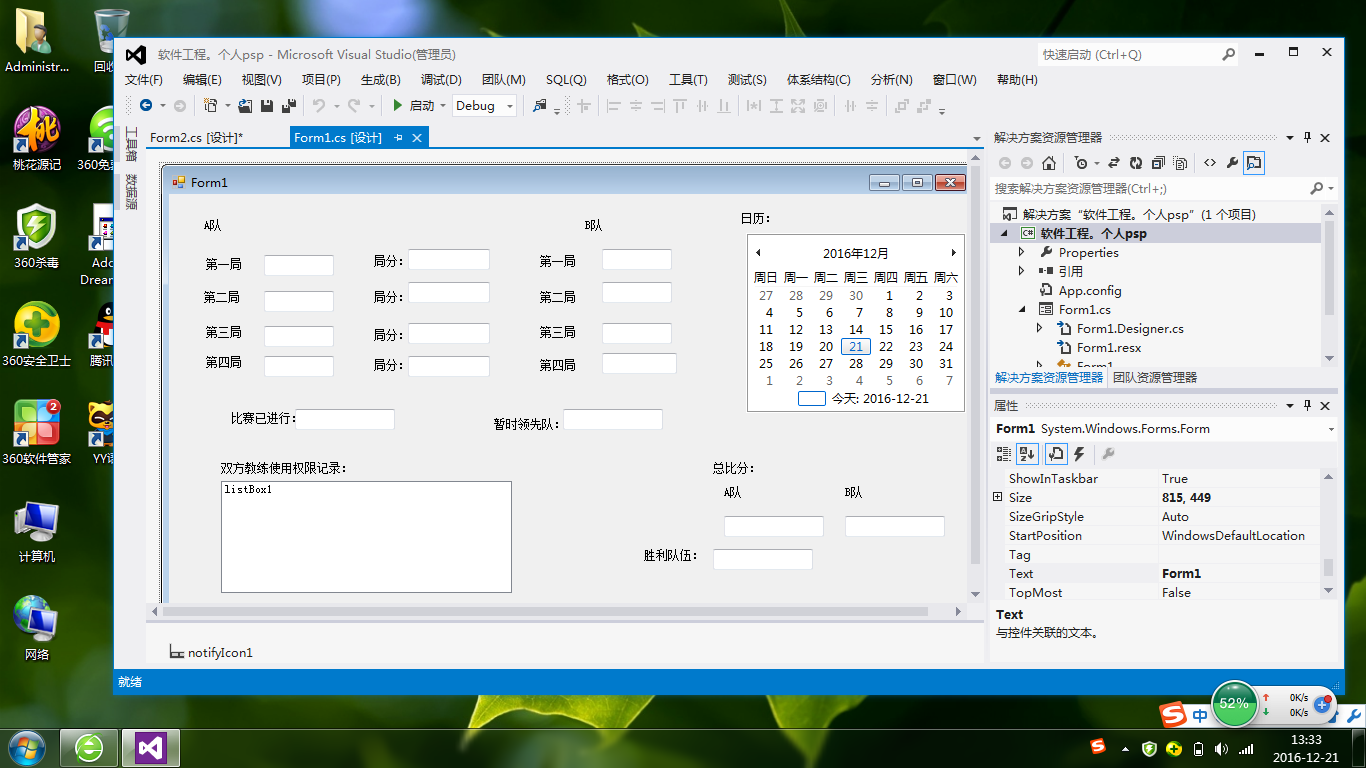Toggle Events lightning button in Properties panel

point(1080,454)
